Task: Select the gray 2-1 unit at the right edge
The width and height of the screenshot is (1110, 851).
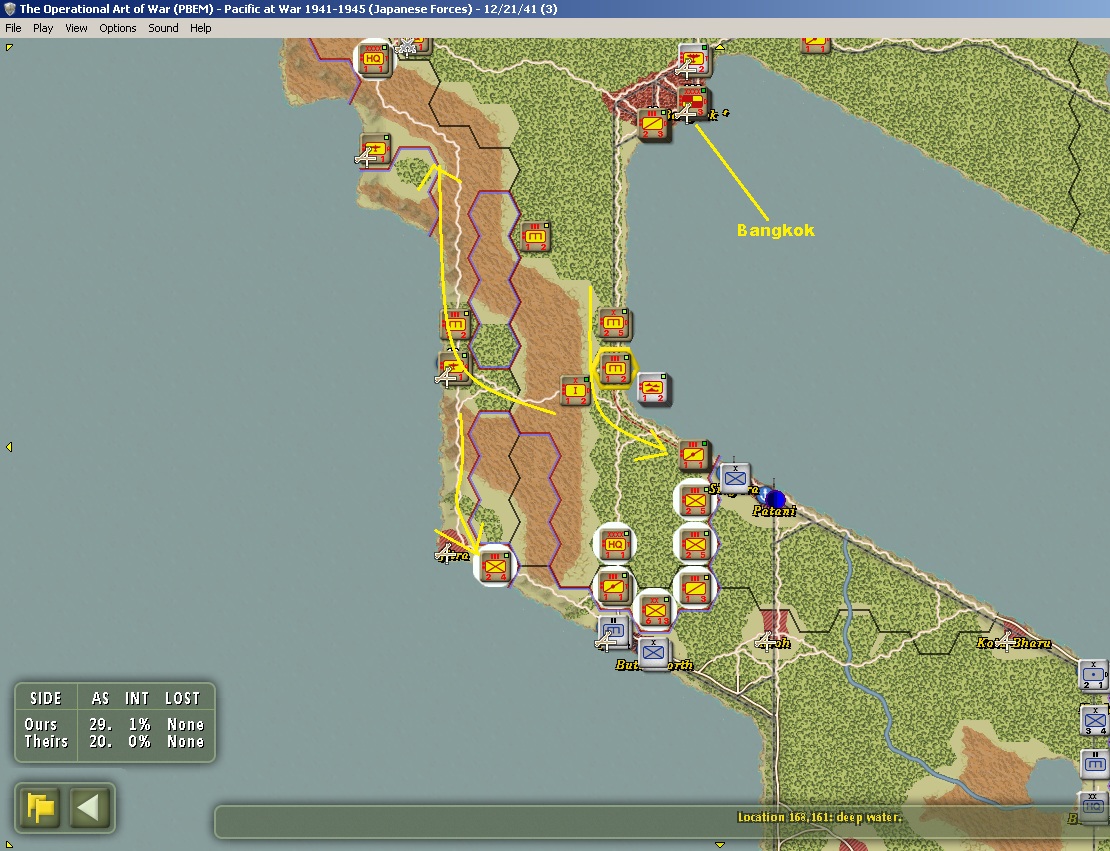Action: point(1094,675)
